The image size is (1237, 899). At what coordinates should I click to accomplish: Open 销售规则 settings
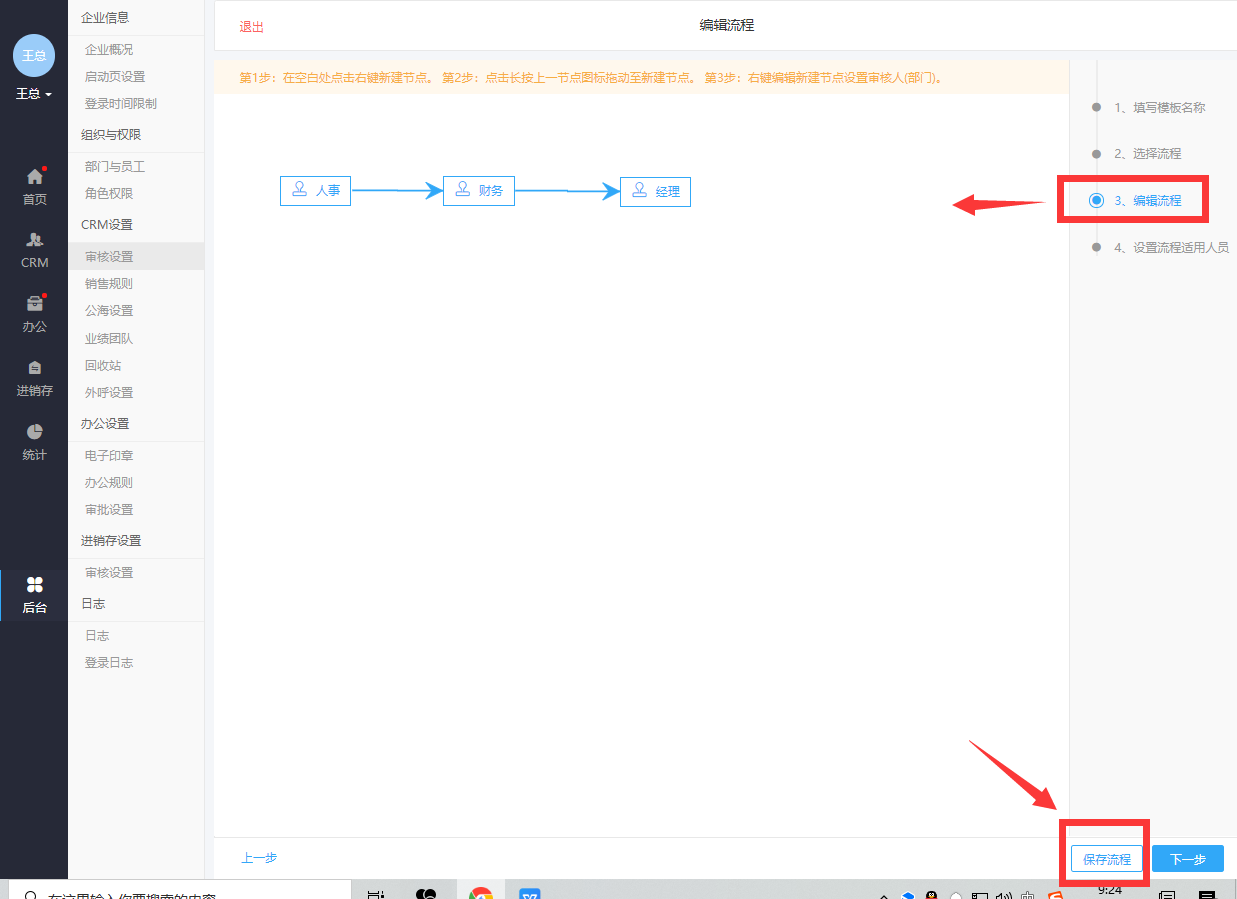pyautogui.click(x=109, y=284)
